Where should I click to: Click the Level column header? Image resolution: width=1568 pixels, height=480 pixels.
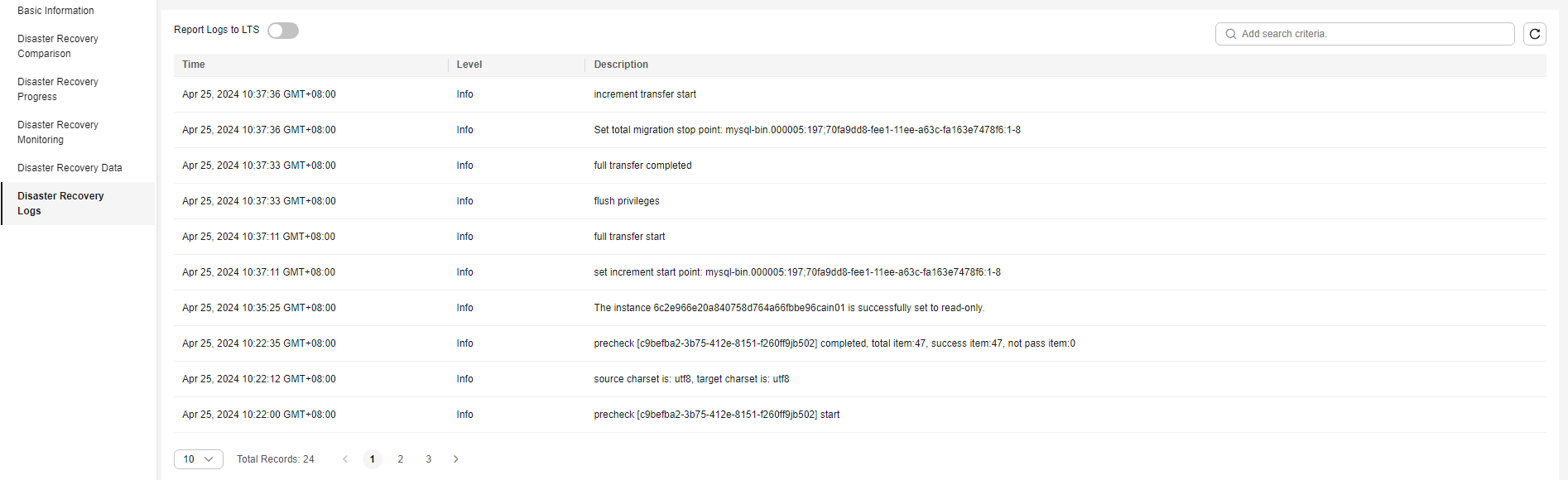click(x=469, y=65)
